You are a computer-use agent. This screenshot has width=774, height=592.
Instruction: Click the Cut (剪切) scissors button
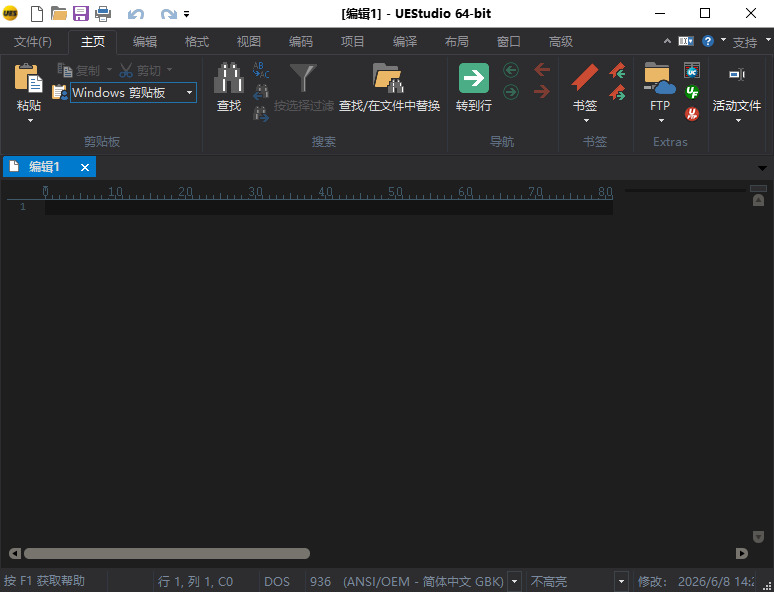140,70
